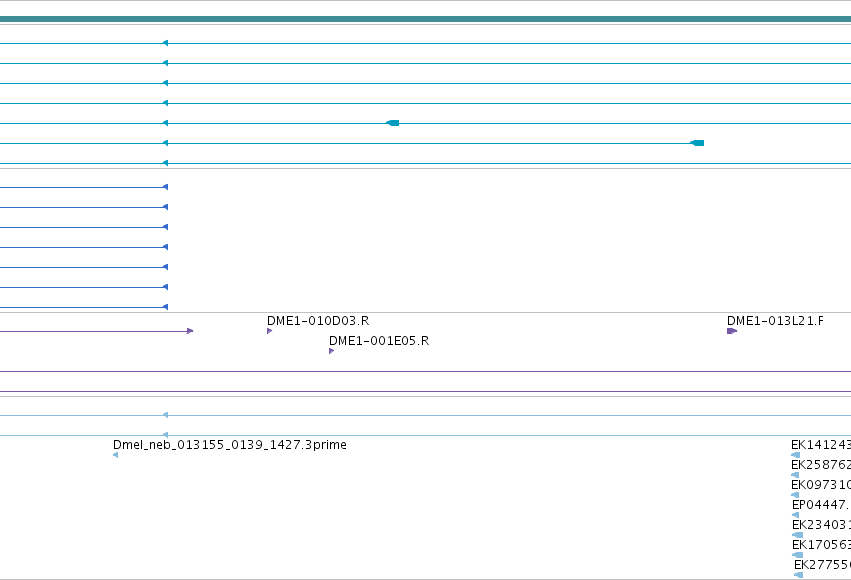Select the EK170563 label
Image resolution: width=851 pixels, height=580 pixels.
[821, 545]
